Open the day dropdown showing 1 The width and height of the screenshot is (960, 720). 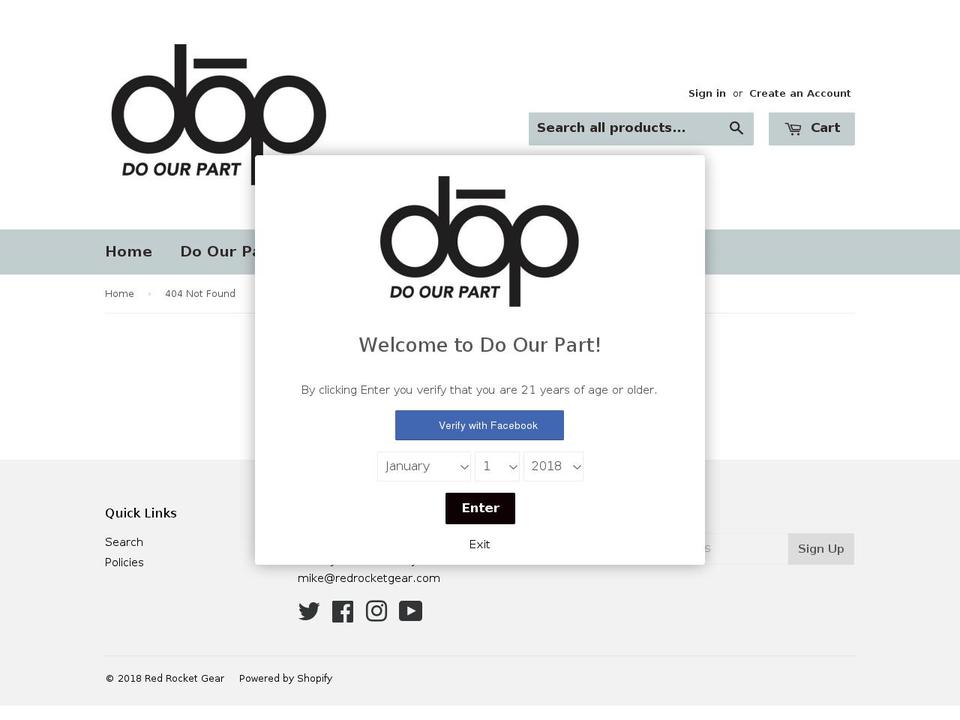click(x=497, y=467)
